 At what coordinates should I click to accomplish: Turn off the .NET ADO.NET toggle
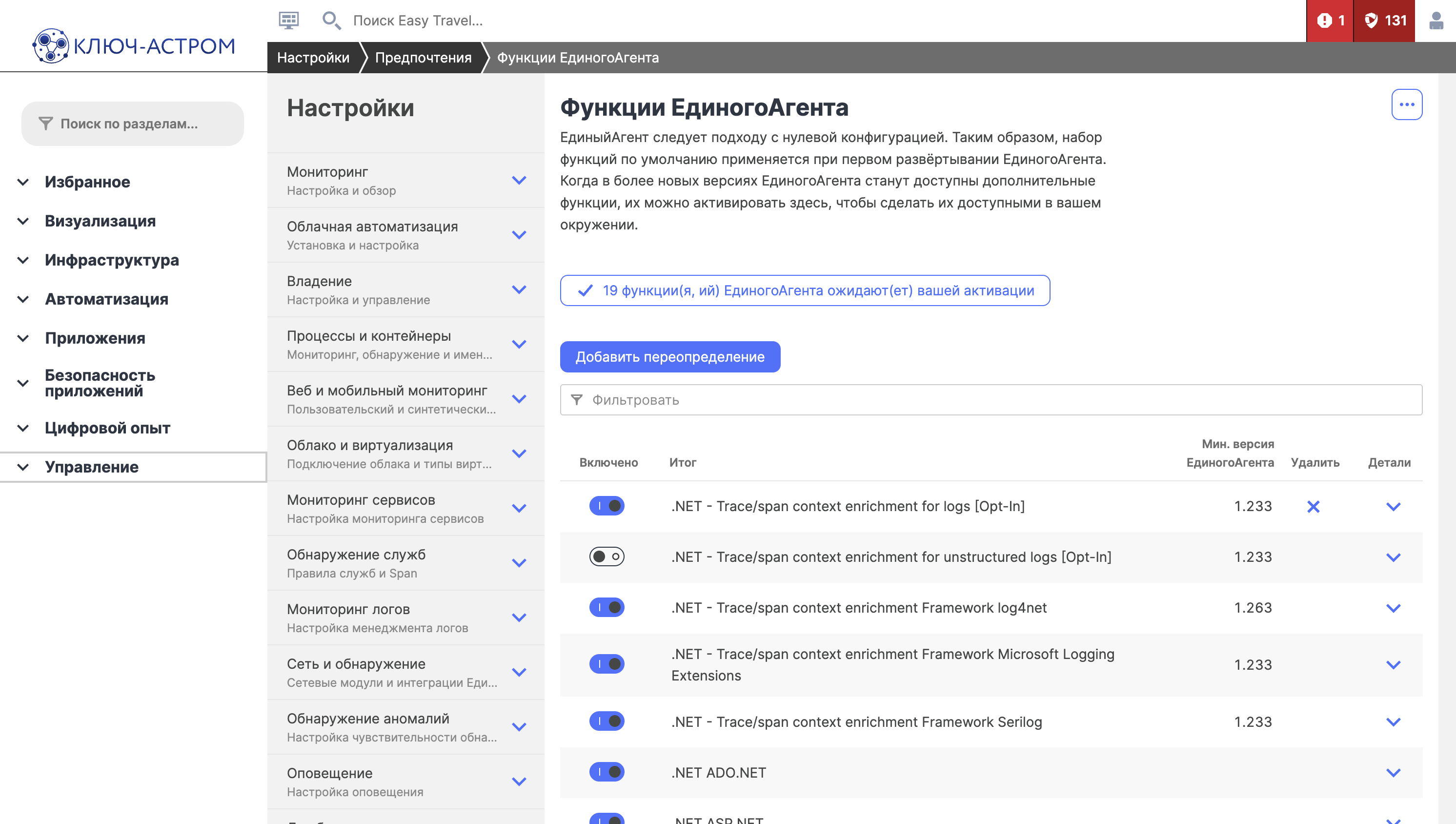point(607,772)
